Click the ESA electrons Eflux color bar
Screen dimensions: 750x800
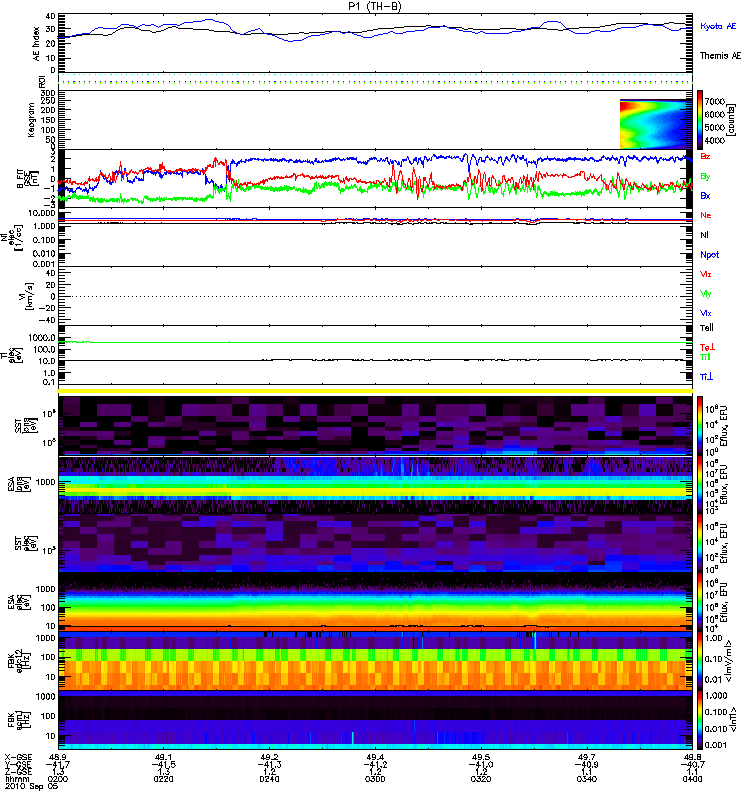tap(700, 602)
